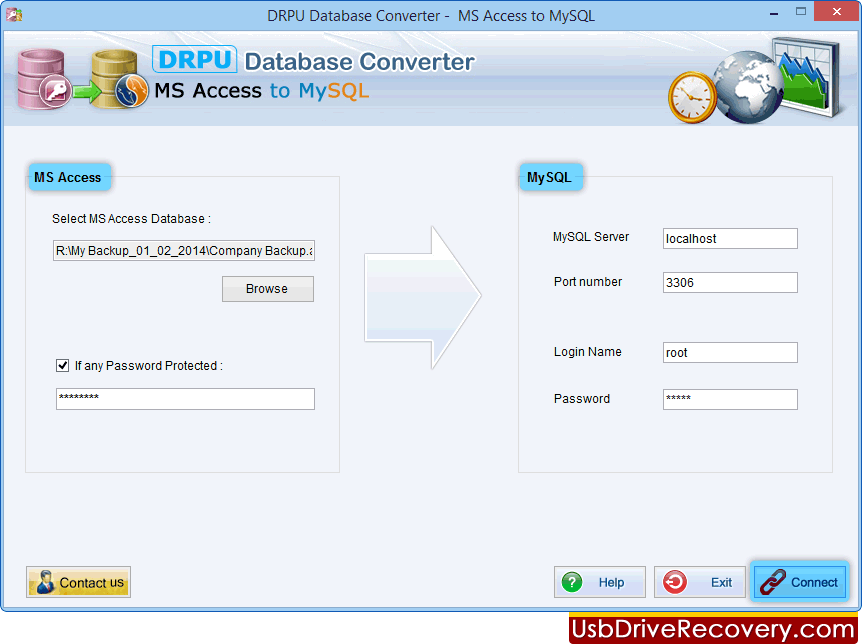Screen dimensions: 862x644
Task: Focus the MS Access password field
Action: click(185, 399)
